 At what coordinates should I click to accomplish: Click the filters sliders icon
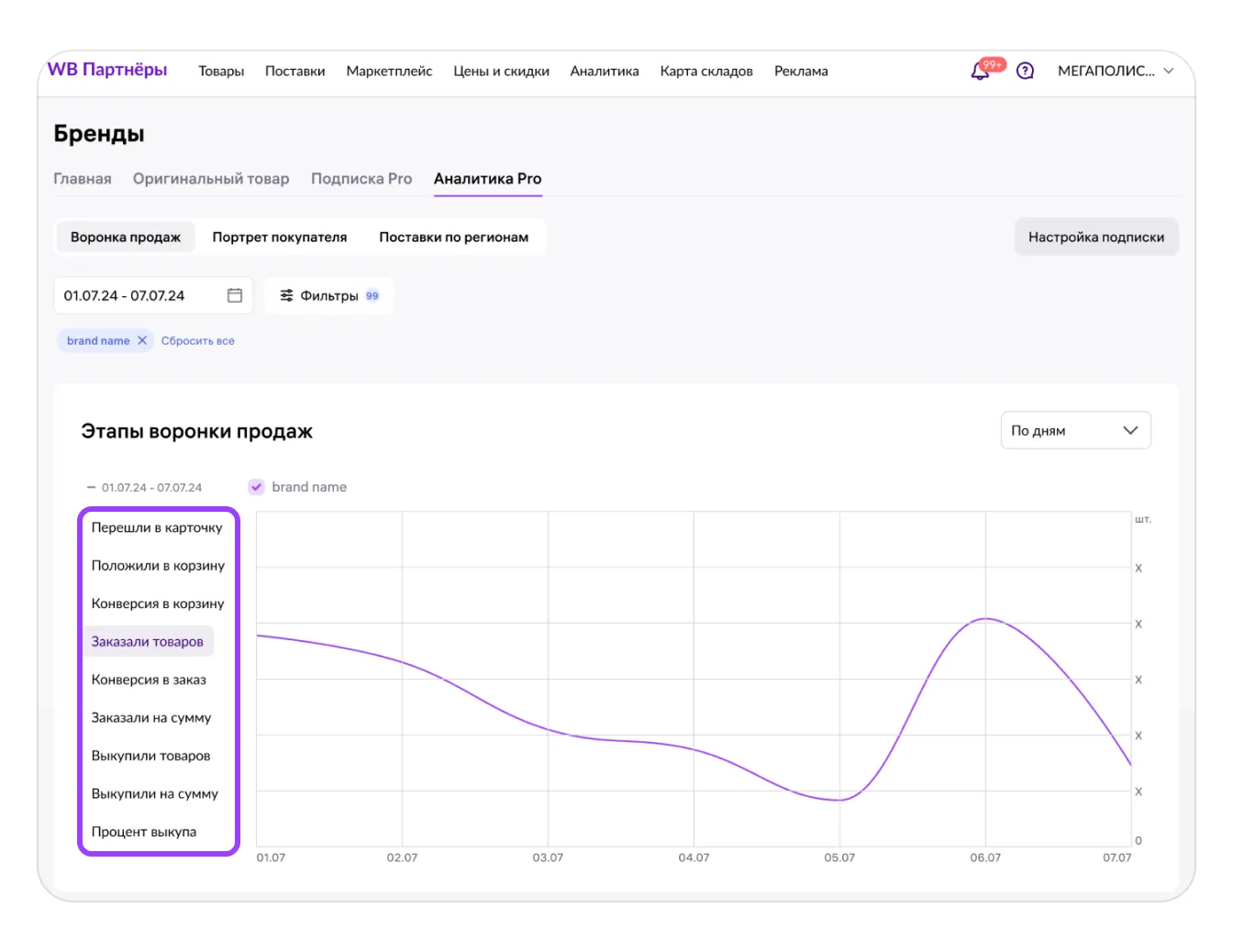tap(287, 295)
